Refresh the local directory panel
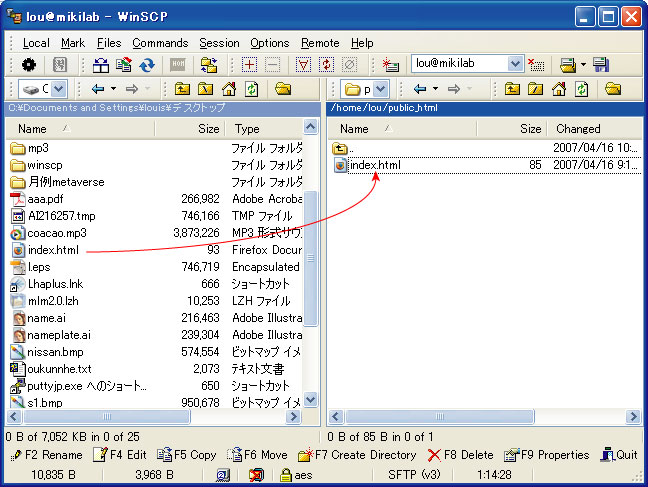The width and height of the screenshot is (648, 487). pyautogui.click(x=252, y=89)
